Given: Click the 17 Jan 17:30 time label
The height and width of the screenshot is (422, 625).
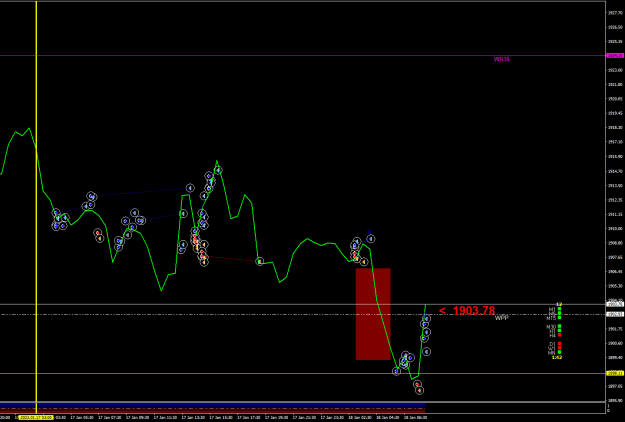Looking at the screenshot, I should click(249, 417).
